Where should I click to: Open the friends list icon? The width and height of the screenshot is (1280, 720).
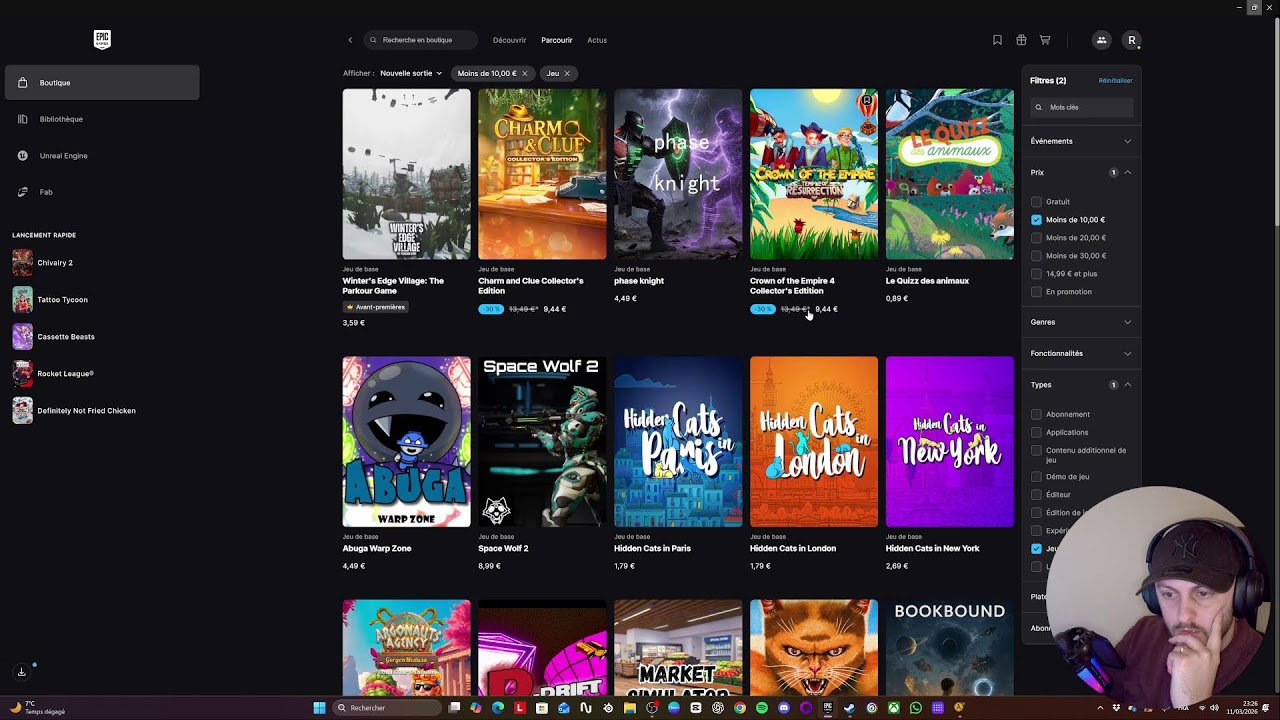tap(1101, 40)
